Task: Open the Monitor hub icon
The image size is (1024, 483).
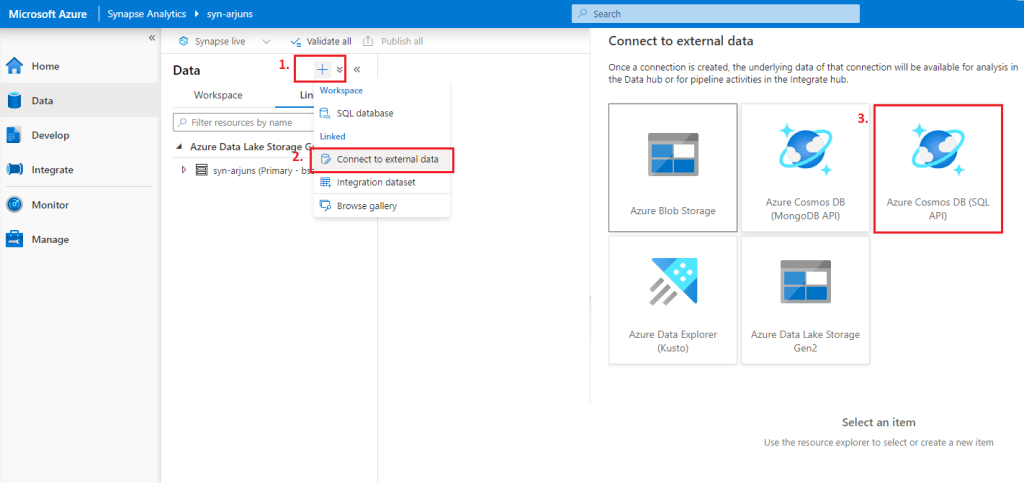Action: point(15,205)
